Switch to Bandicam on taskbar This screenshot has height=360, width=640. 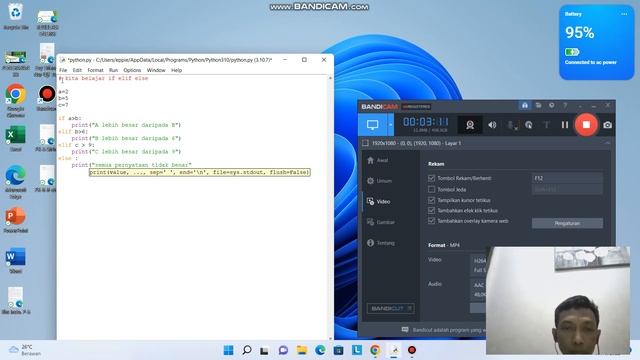point(412,350)
